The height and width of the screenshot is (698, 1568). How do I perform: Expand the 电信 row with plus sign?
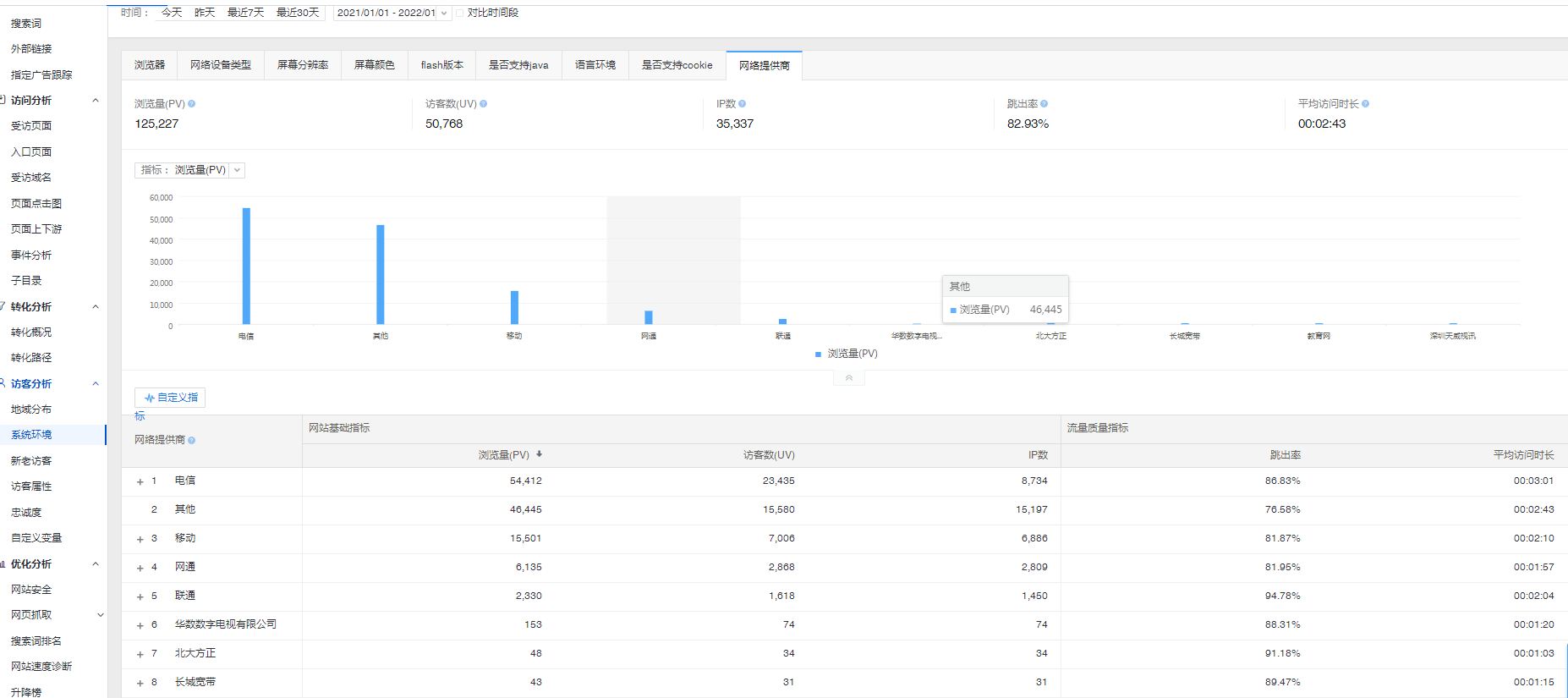[140, 481]
